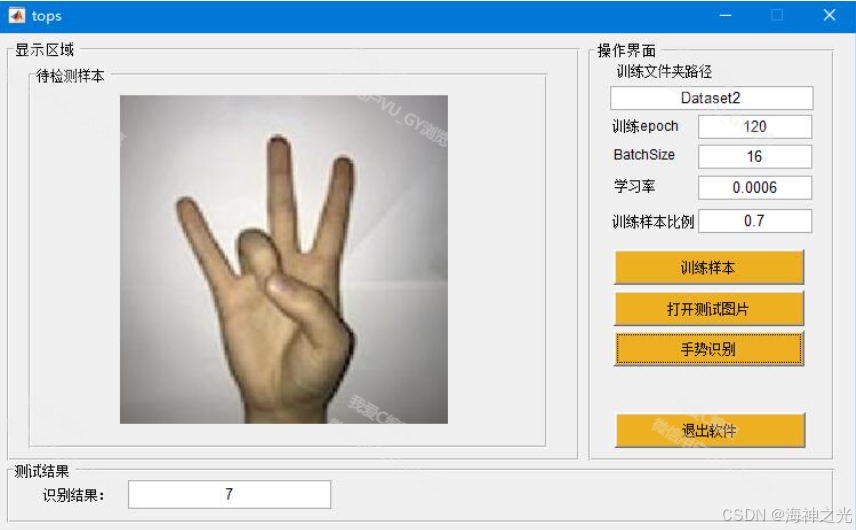
Task: Open a test image with 打开测试图片
Action: pyautogui.click(x=709, y=308)
